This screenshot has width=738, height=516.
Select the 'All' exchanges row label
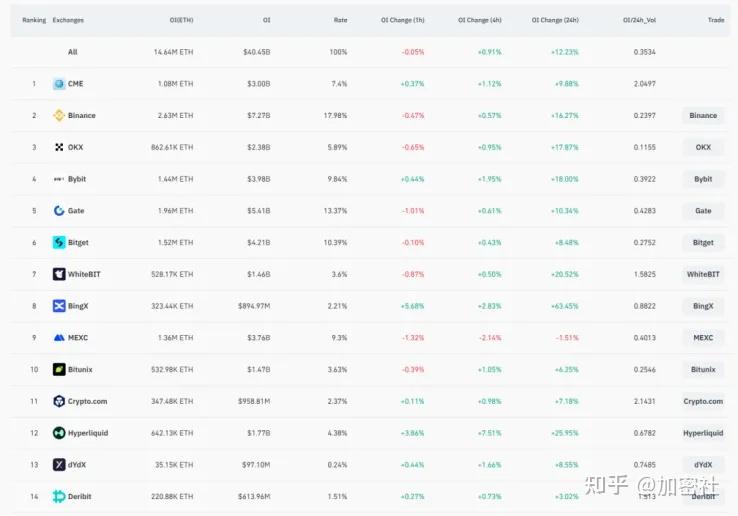[x=72, y=52]
